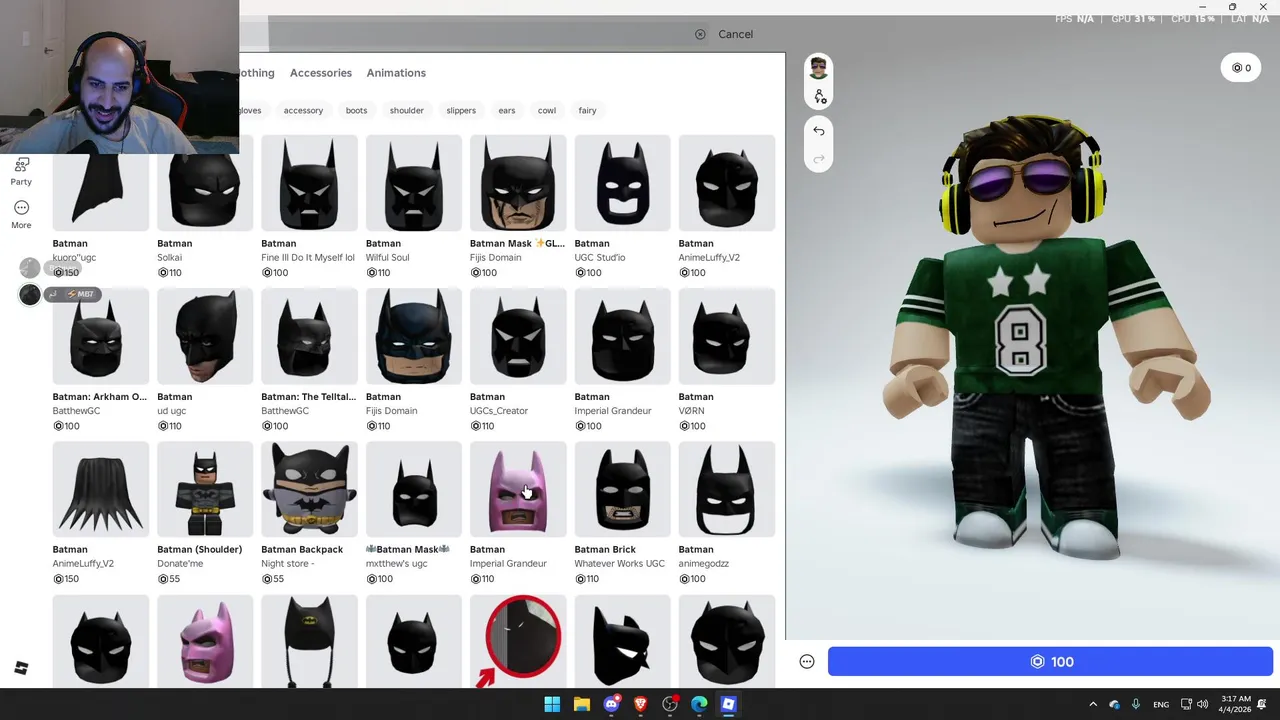Switch to the Animations tab
This screenshot has height=720, width=1280.
pyautogui.click(x=396, y=73)
